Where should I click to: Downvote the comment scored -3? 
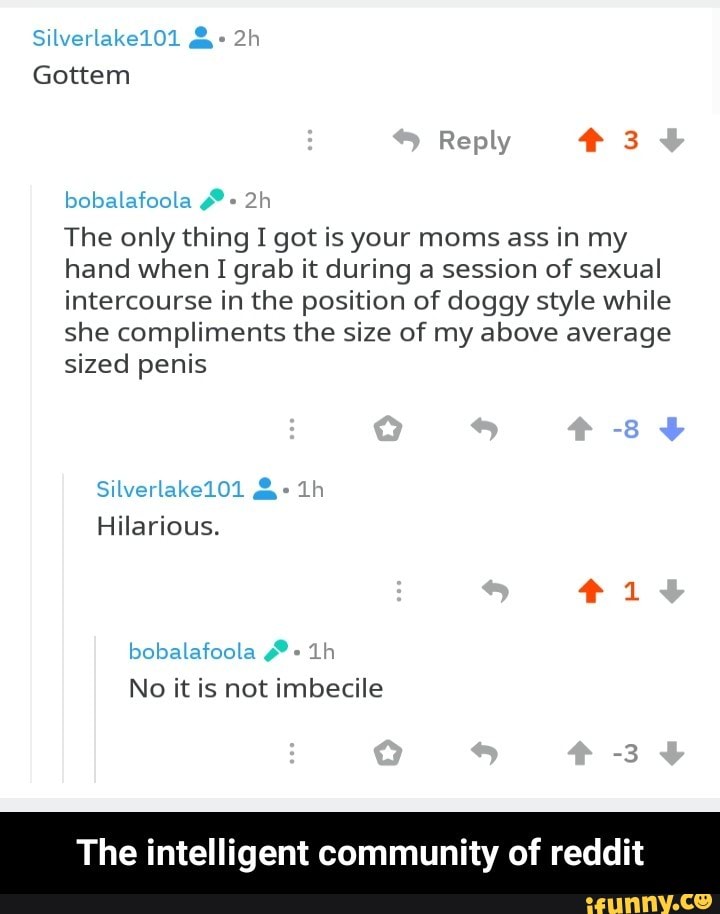click(x=673, y=754)
